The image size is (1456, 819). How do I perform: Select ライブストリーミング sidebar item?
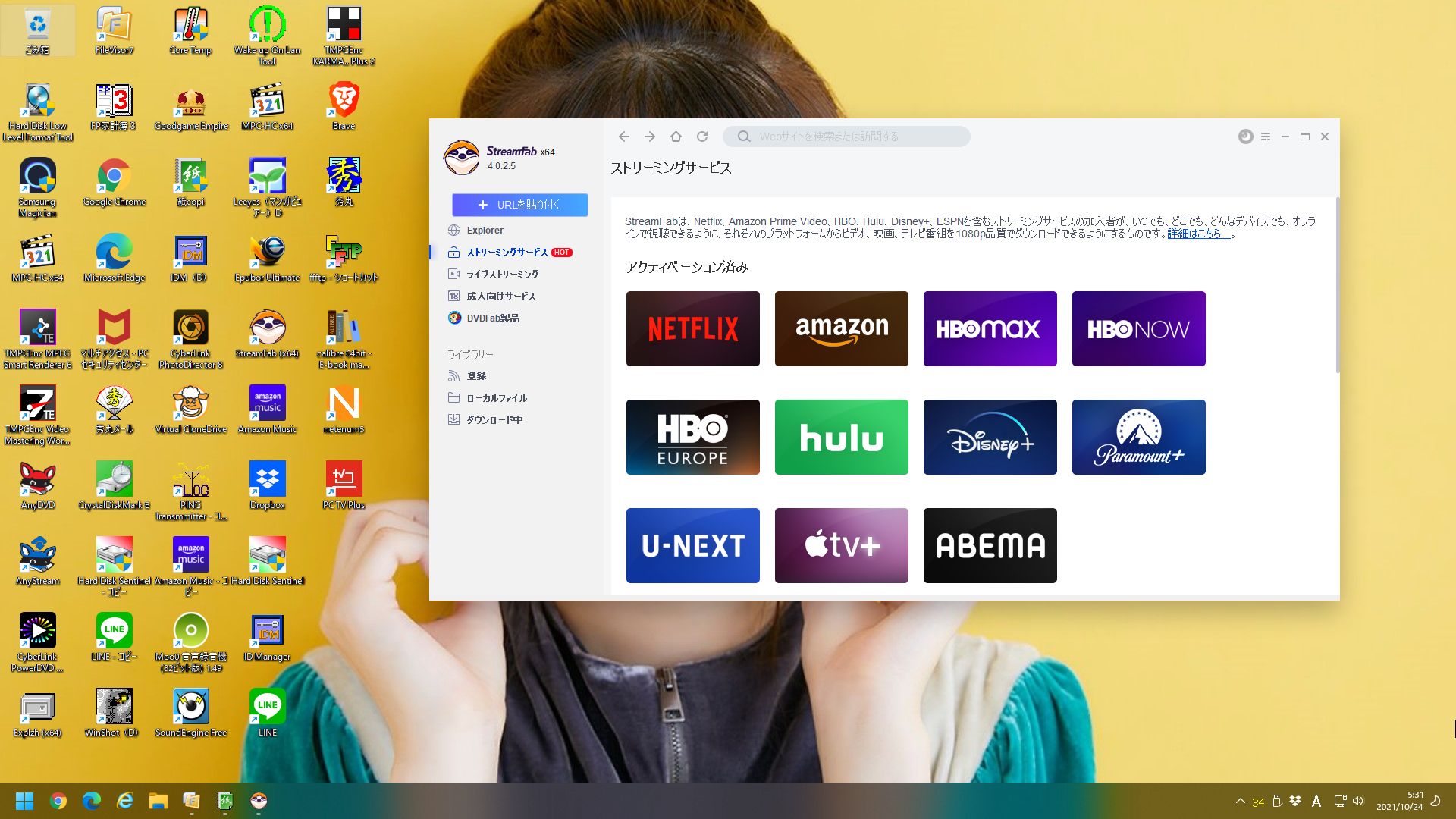pos(494,274)
